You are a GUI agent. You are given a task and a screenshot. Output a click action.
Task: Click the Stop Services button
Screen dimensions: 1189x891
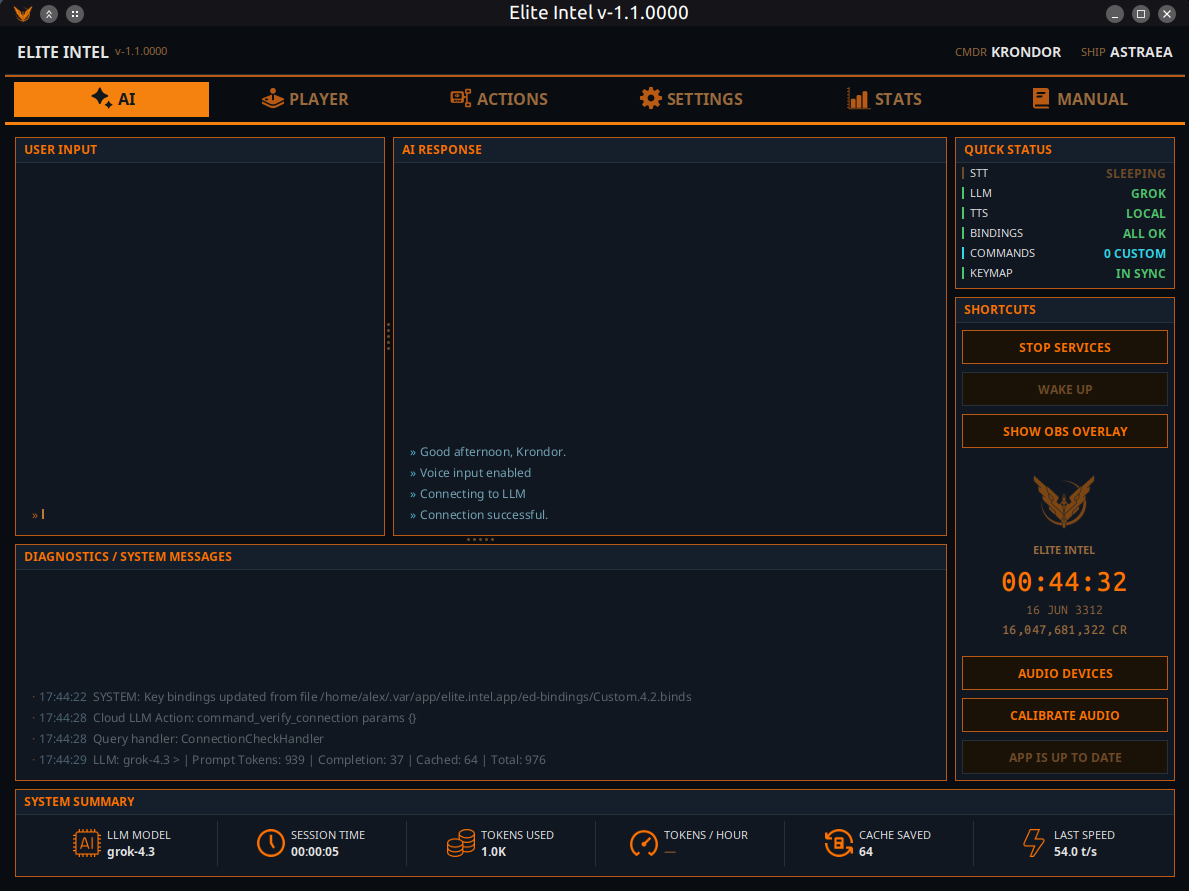1065,347
